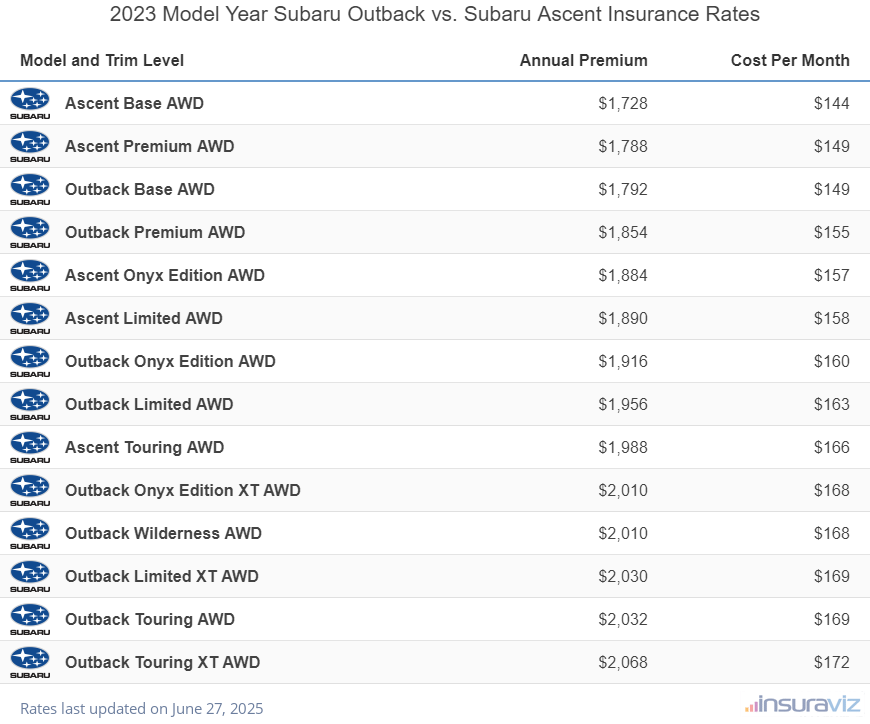
Task: Select the Outback Wilderness AWD label
Action: [x=163, y=533]
